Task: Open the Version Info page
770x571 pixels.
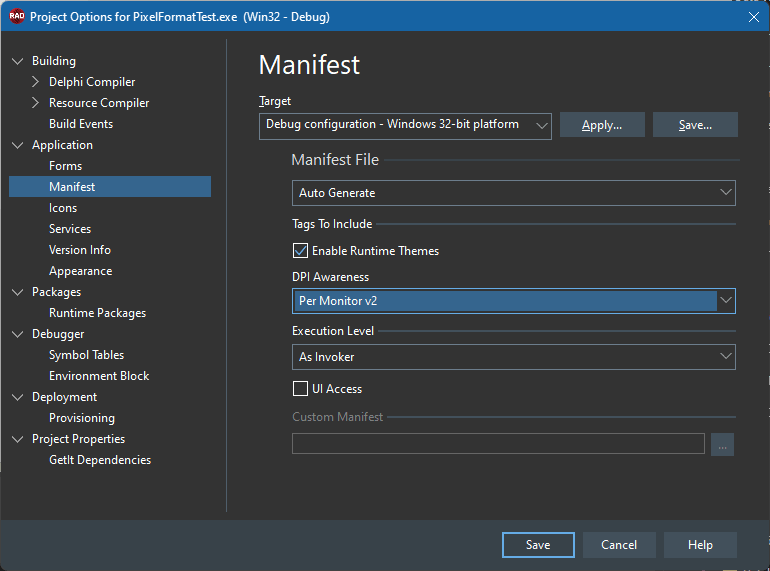Action: (80, 250)
